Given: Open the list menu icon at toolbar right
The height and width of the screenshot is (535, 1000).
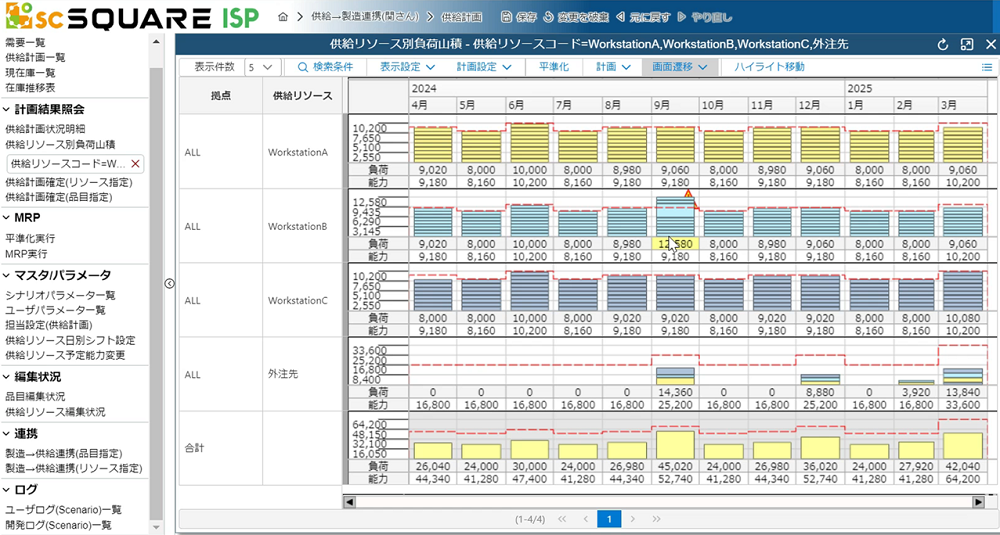Looking at the screenshot, I should pos(987,67).
